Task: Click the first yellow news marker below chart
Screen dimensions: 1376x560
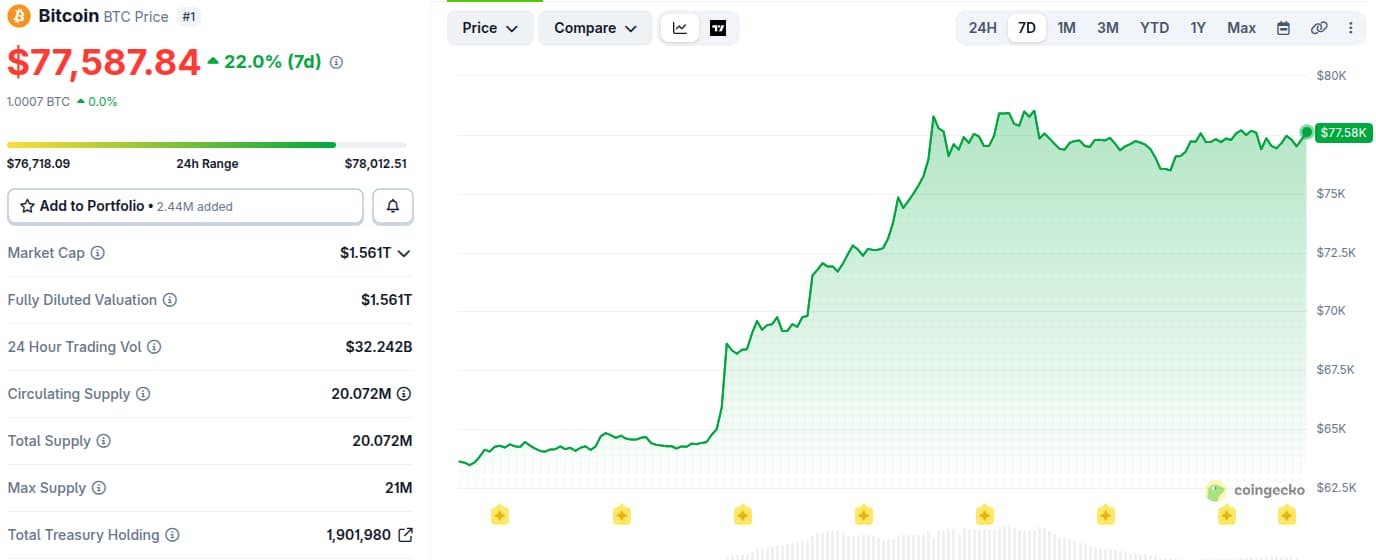Action: coord(500,515)
